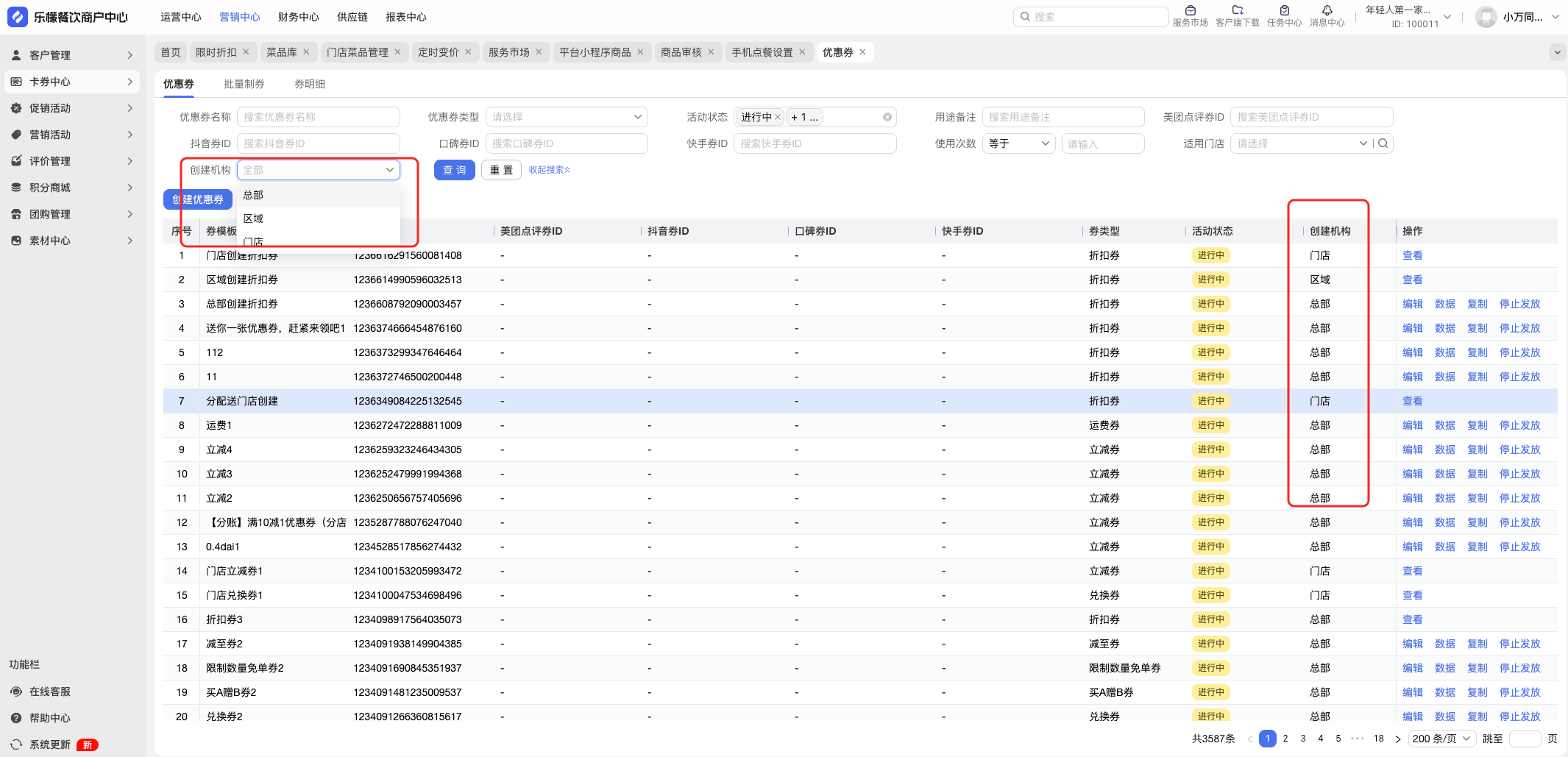This screenshot has height=757, width=1568.
Task: Open the 消息中心 bell icon
Action: tap(1327, 11)
